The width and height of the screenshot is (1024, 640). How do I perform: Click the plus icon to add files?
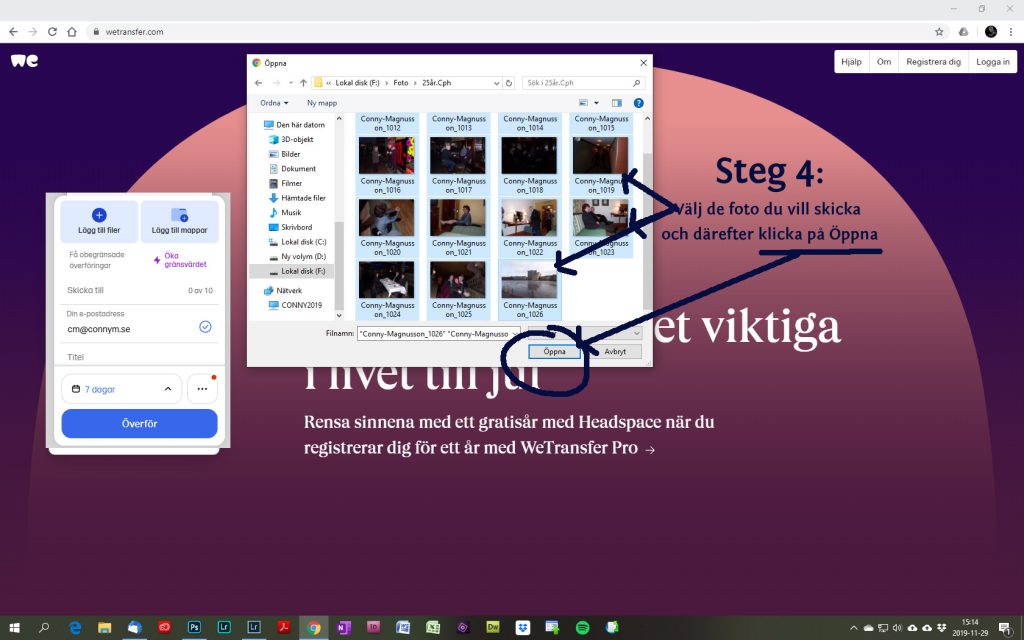(99, 215)
